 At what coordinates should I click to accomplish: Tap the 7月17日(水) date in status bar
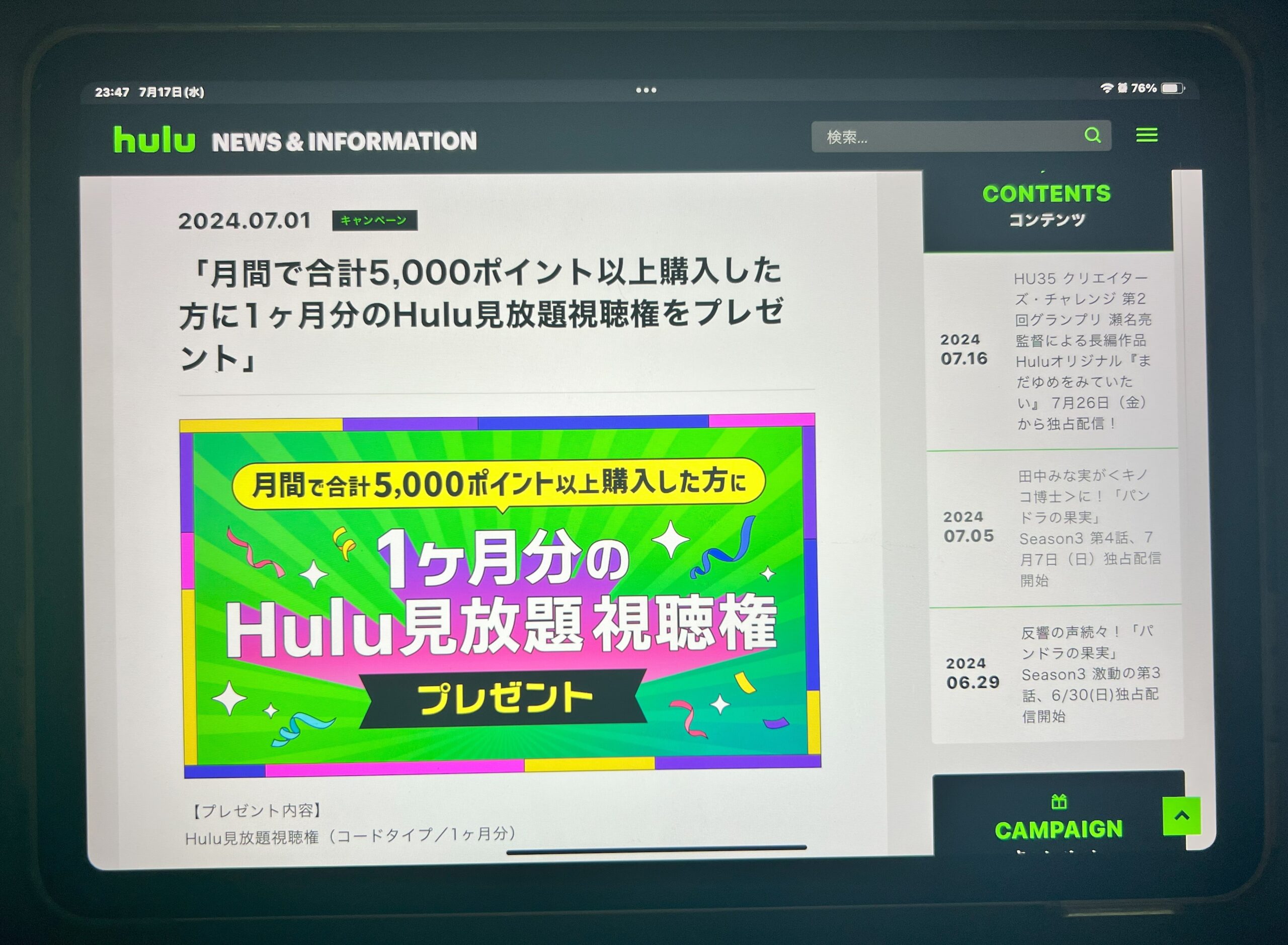tap(172, 92)
